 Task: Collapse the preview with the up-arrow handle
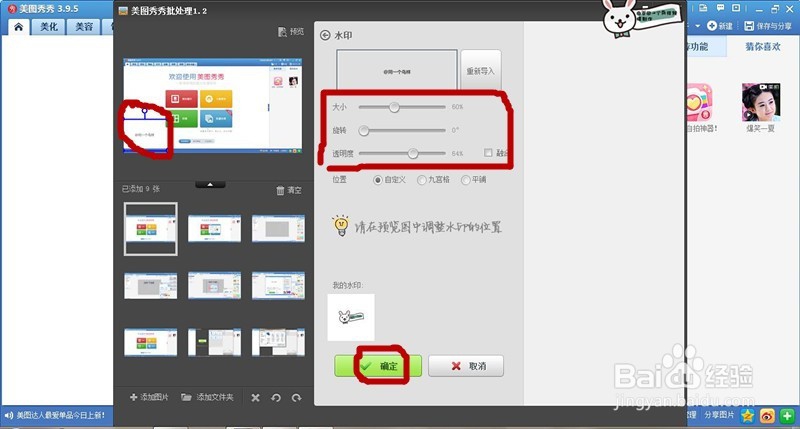pyautogui.click(x=210, y=185)
